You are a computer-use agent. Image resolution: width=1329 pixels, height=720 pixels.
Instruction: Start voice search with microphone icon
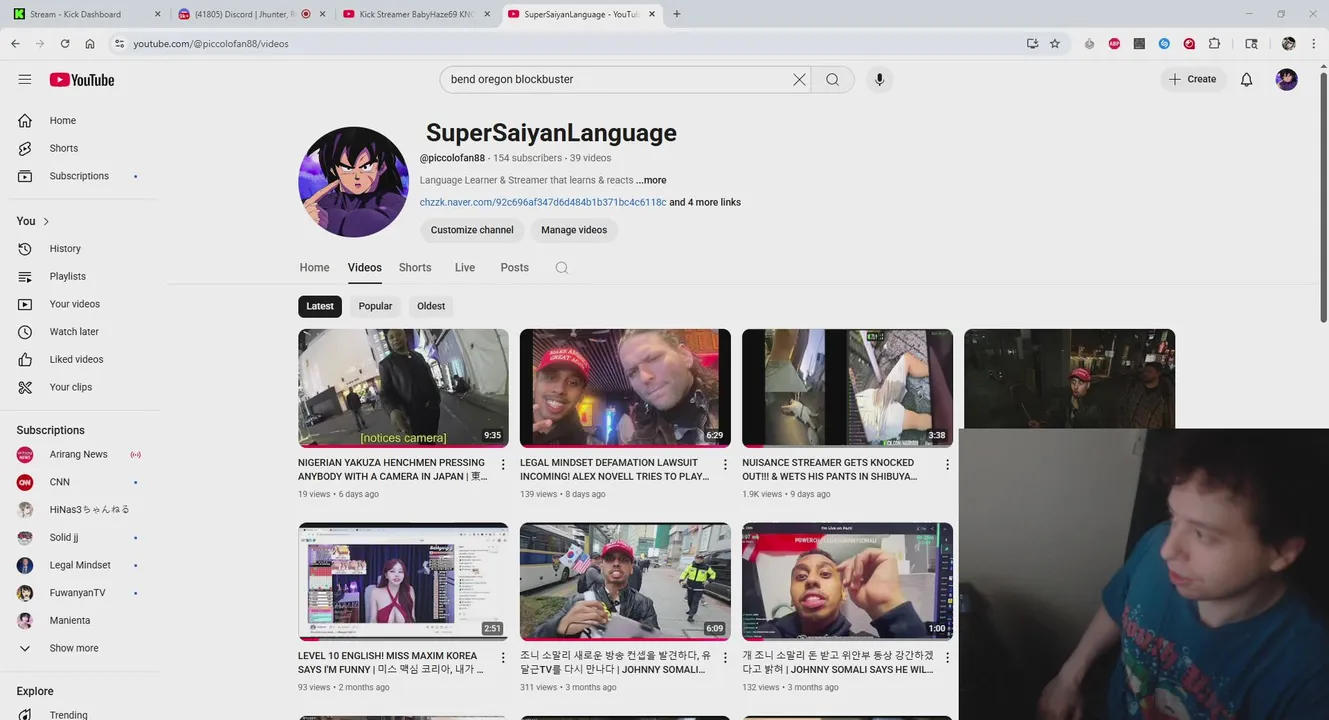(x=879, y=80)
